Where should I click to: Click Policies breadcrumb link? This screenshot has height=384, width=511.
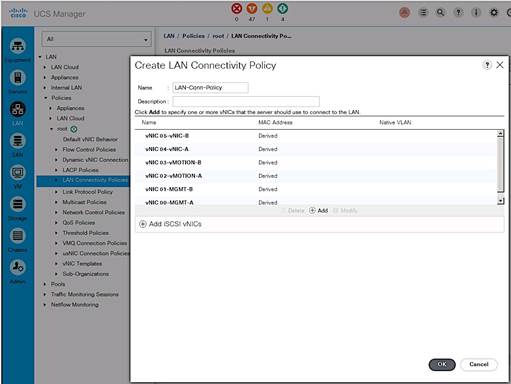click(193, 36)
